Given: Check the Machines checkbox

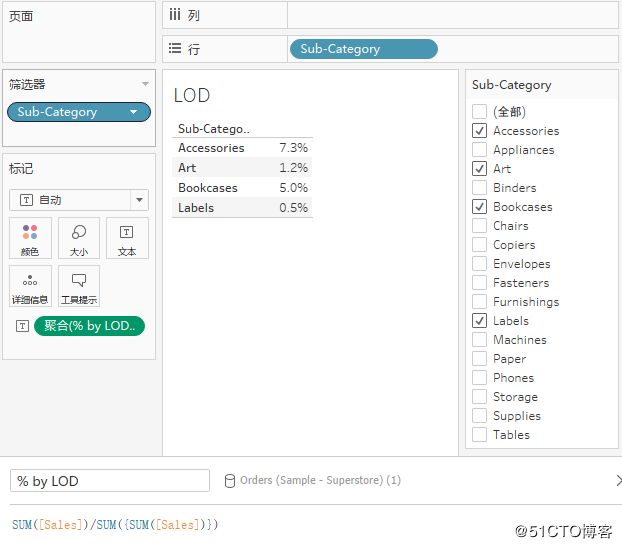Looking at the screenshot, I should (479, 340).
